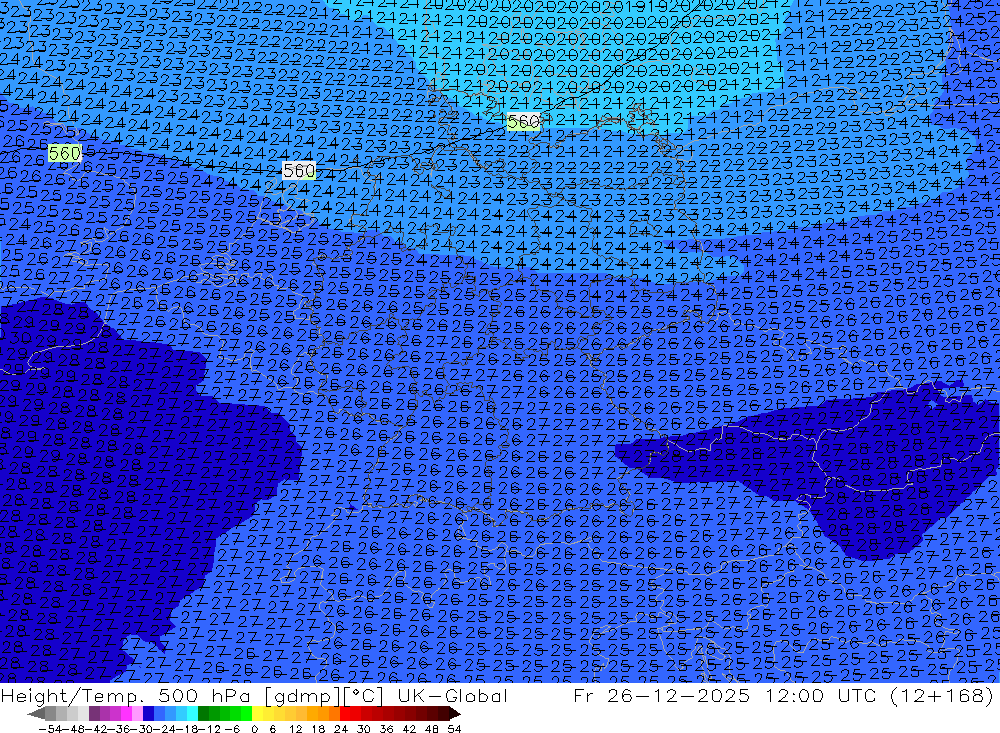Screen dimensions: 1000x733
Task: Click the dark green swatch above -12
Action: (203, 714)
